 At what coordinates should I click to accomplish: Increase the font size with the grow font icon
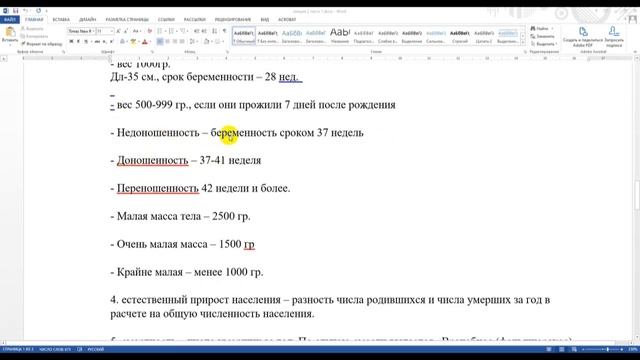pos(118,31)
